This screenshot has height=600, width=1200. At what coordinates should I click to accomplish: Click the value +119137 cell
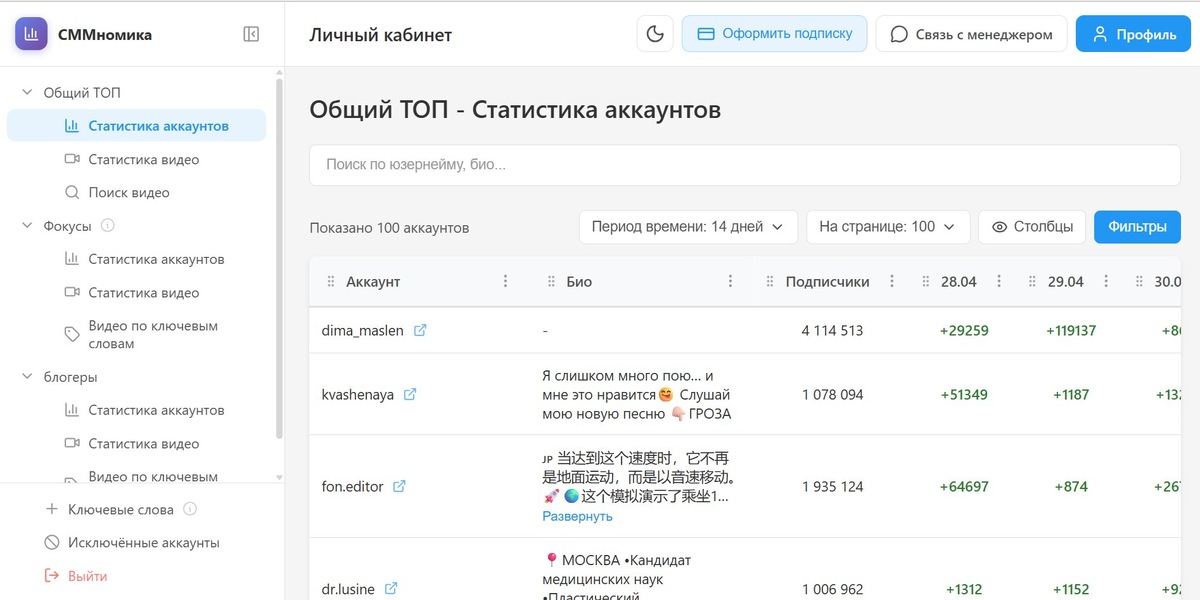1071,330
